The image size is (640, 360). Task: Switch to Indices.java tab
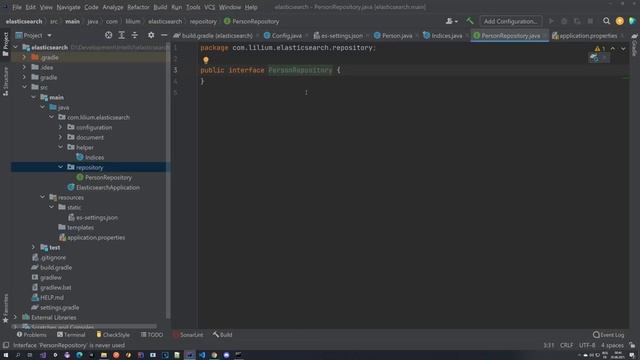point(443,36)
